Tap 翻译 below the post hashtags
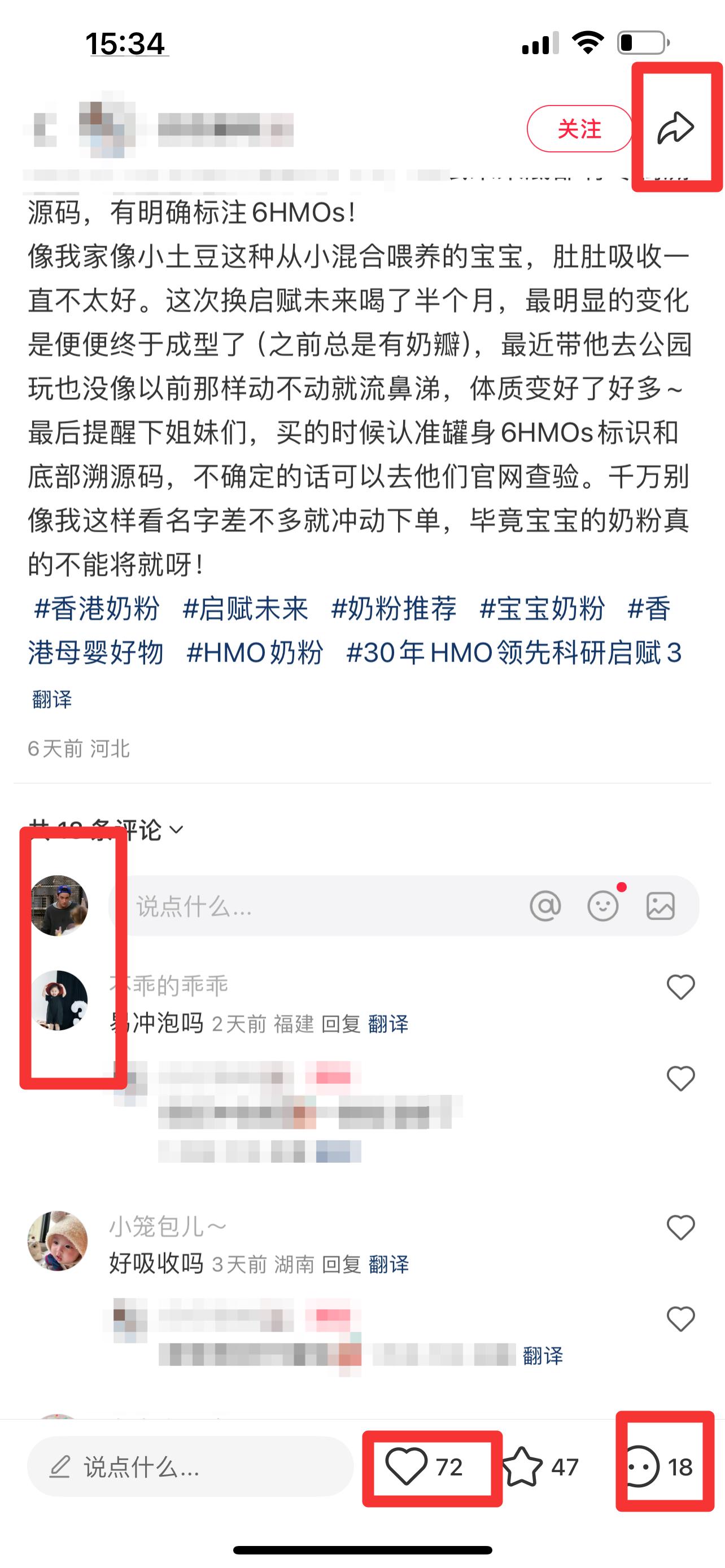 (x=52, y=699)
